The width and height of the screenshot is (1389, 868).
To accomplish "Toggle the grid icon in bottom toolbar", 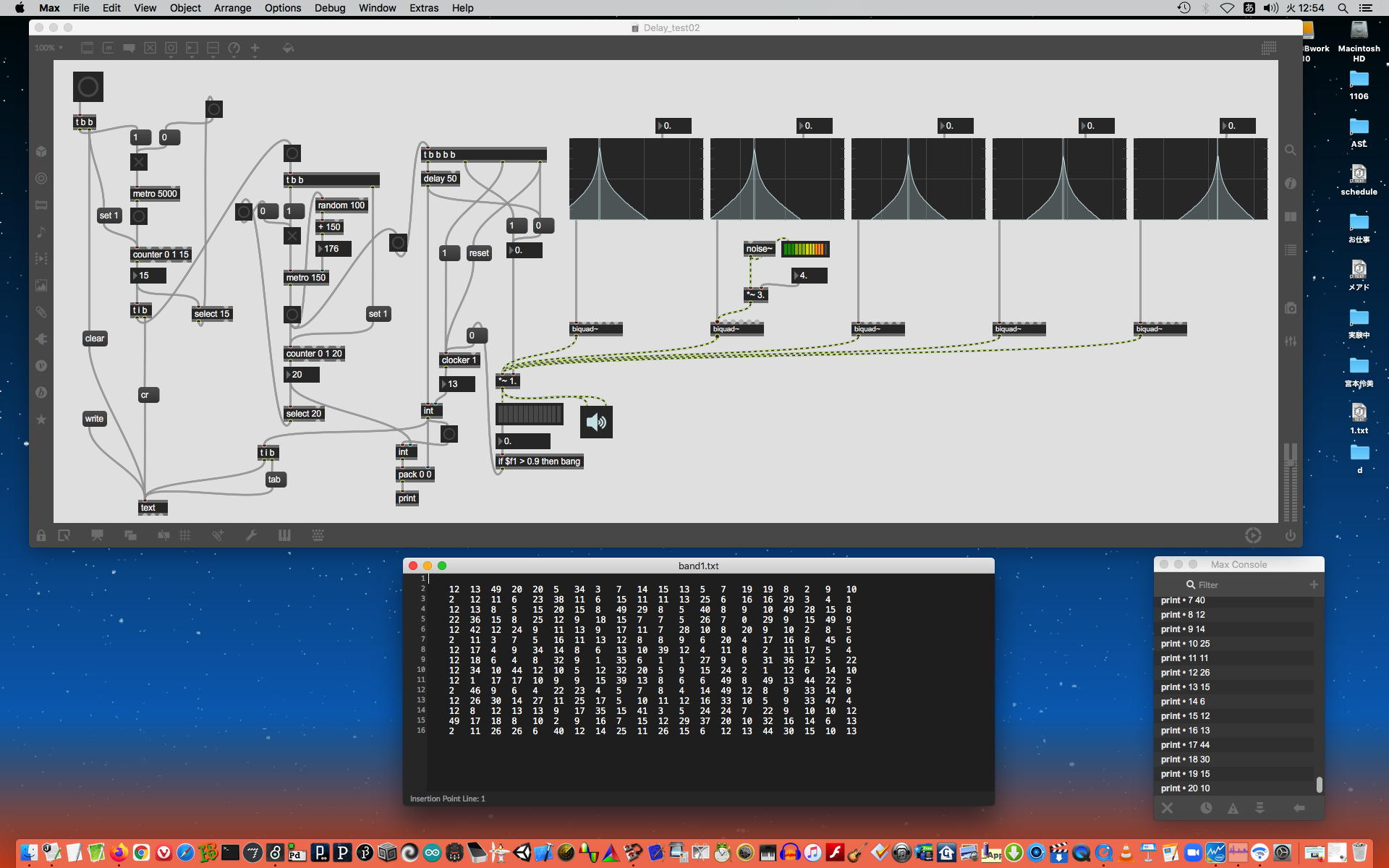I will coord(185,536).
